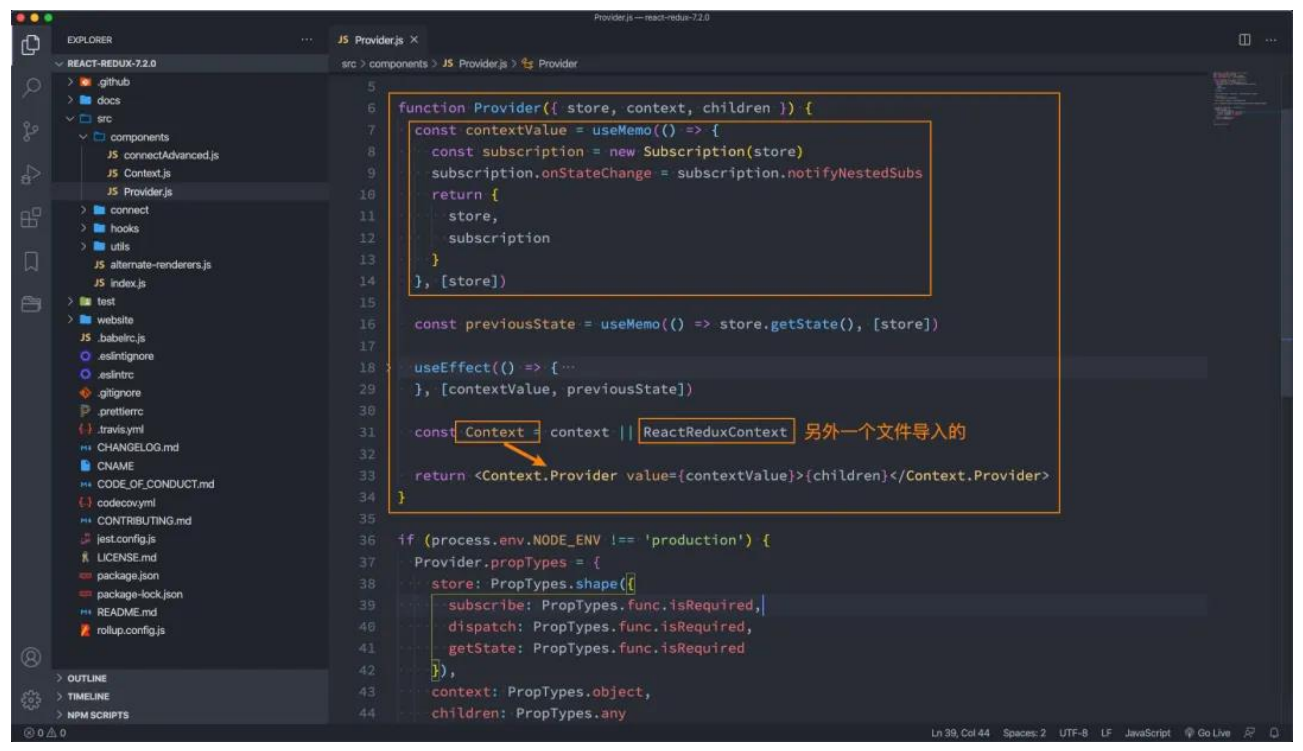
Task: Click src in the breadcrumb path
Action: tap(349, 64)
